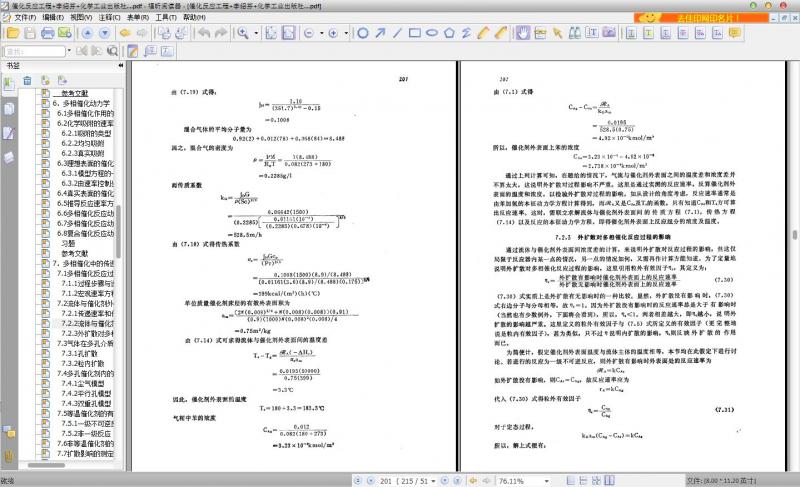
Task: Select the Oval drawing tool
Action: coord(432,33)
